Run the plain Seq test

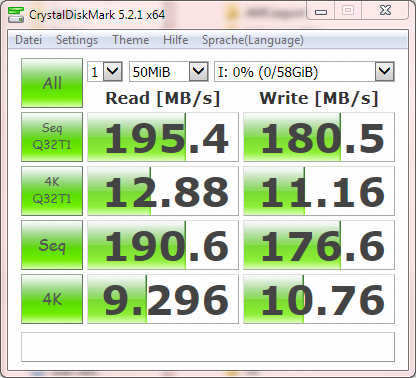tap(52, 245)
